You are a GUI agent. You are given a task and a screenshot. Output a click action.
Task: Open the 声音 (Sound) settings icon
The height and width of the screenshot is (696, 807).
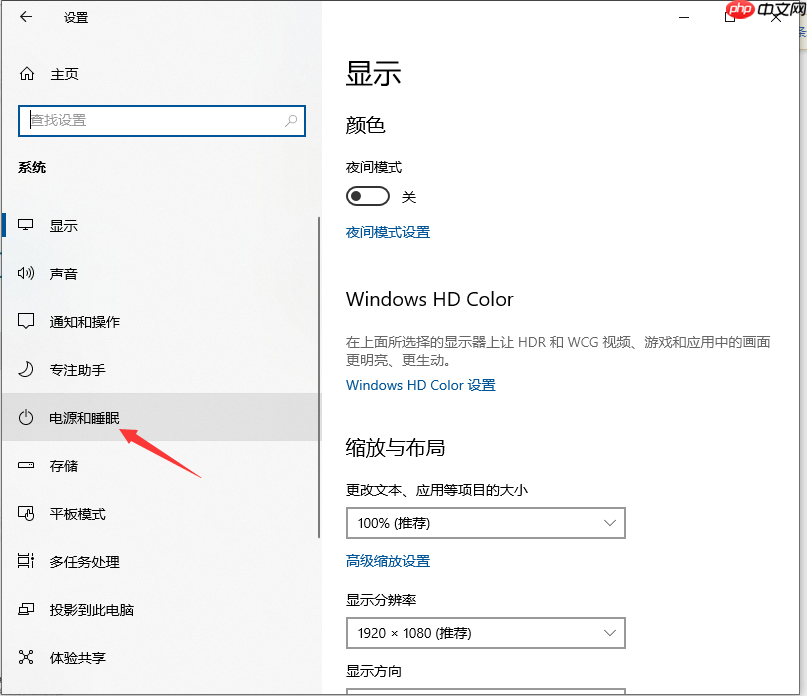26,273
